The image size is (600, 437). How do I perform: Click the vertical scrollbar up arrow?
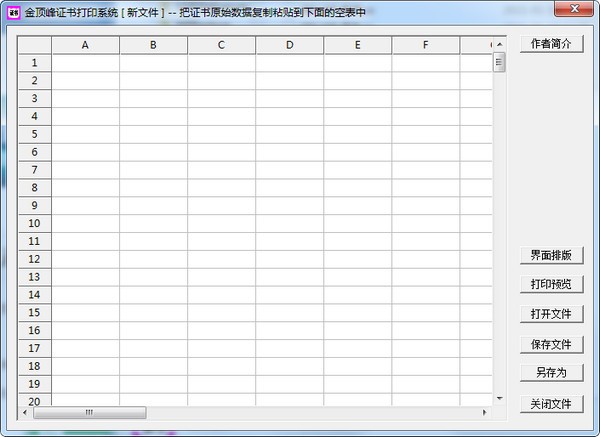pos(499,44)
